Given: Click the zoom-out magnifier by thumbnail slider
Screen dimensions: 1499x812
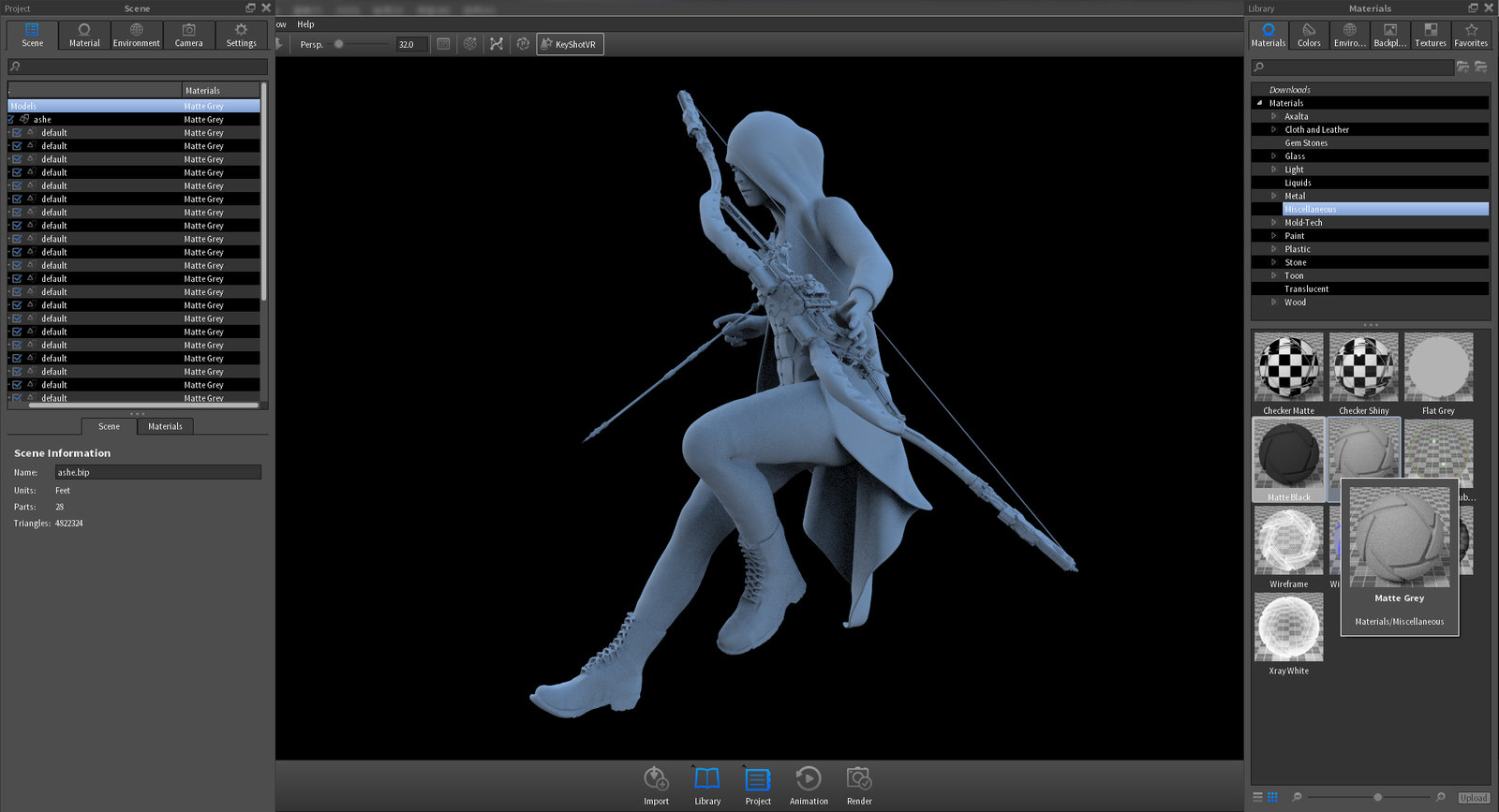Looking at the screenshot, I should (1297, 797).
